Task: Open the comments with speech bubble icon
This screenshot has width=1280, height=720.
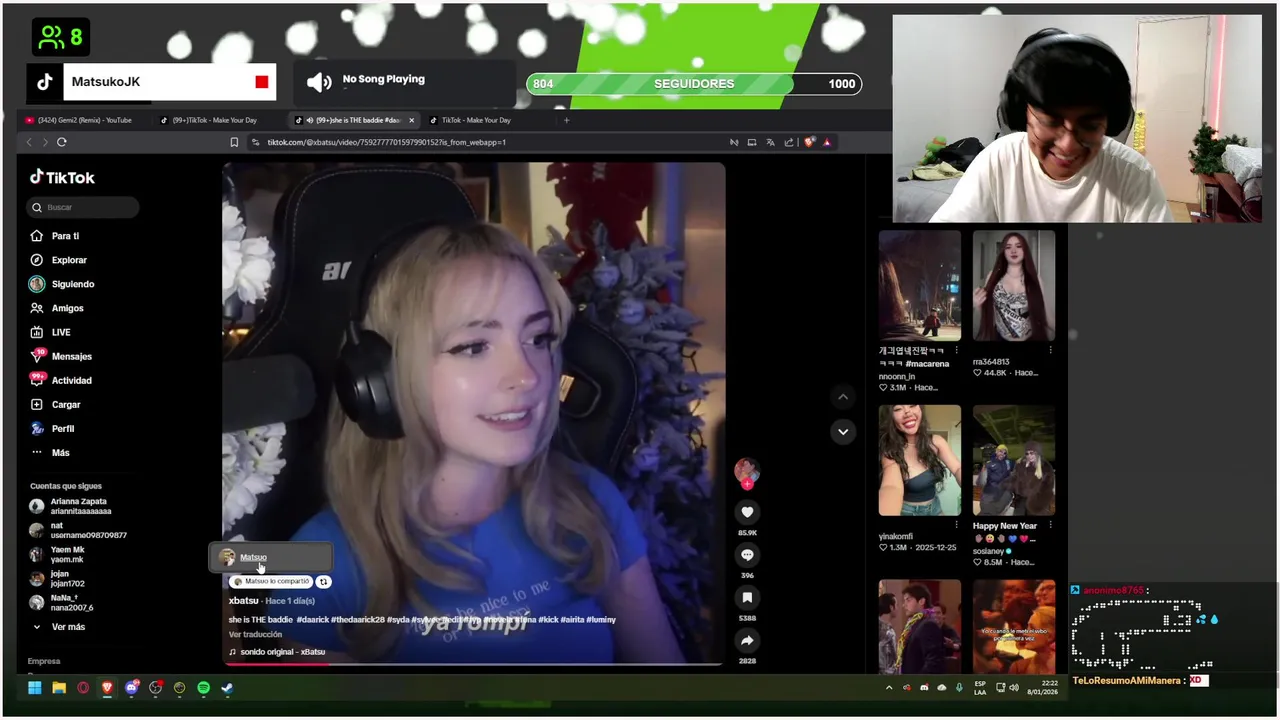Action: coord(747,555)
